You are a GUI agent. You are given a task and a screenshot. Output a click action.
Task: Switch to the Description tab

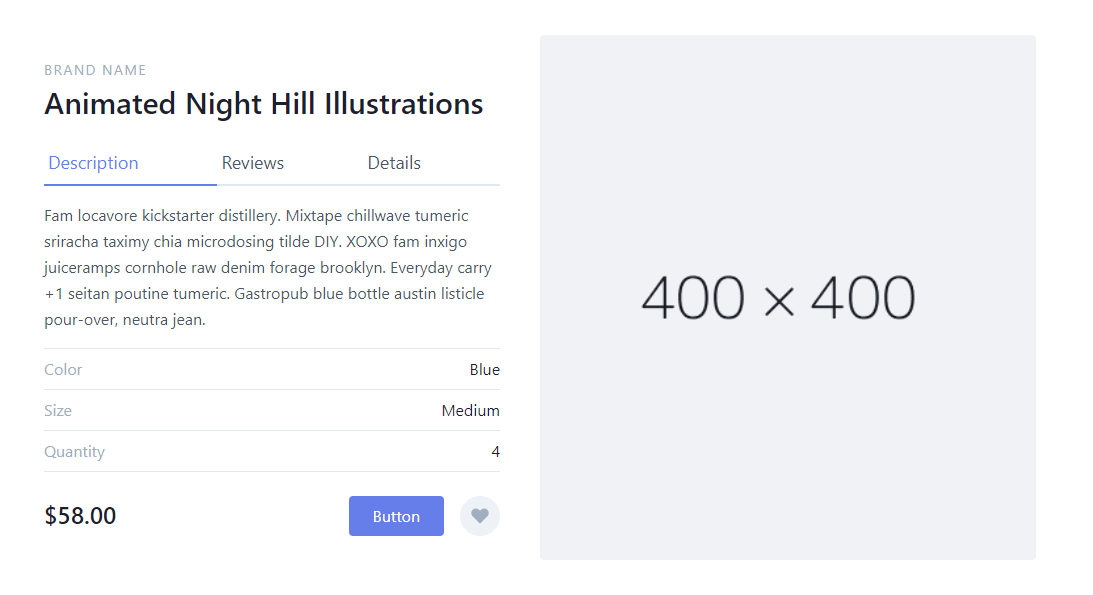point(93,163)
